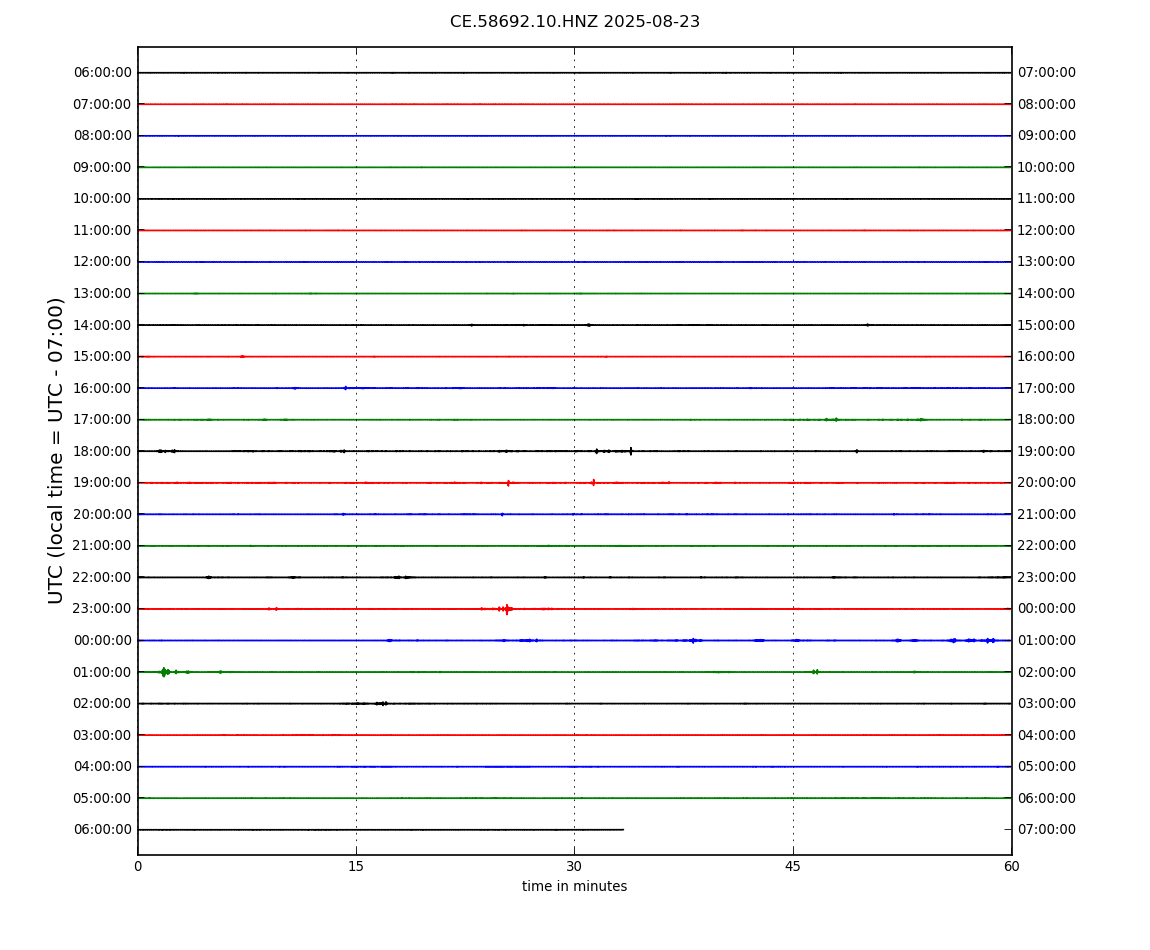
Task: Click UTC axis label 18:00:00
Action: click(103, 451)
